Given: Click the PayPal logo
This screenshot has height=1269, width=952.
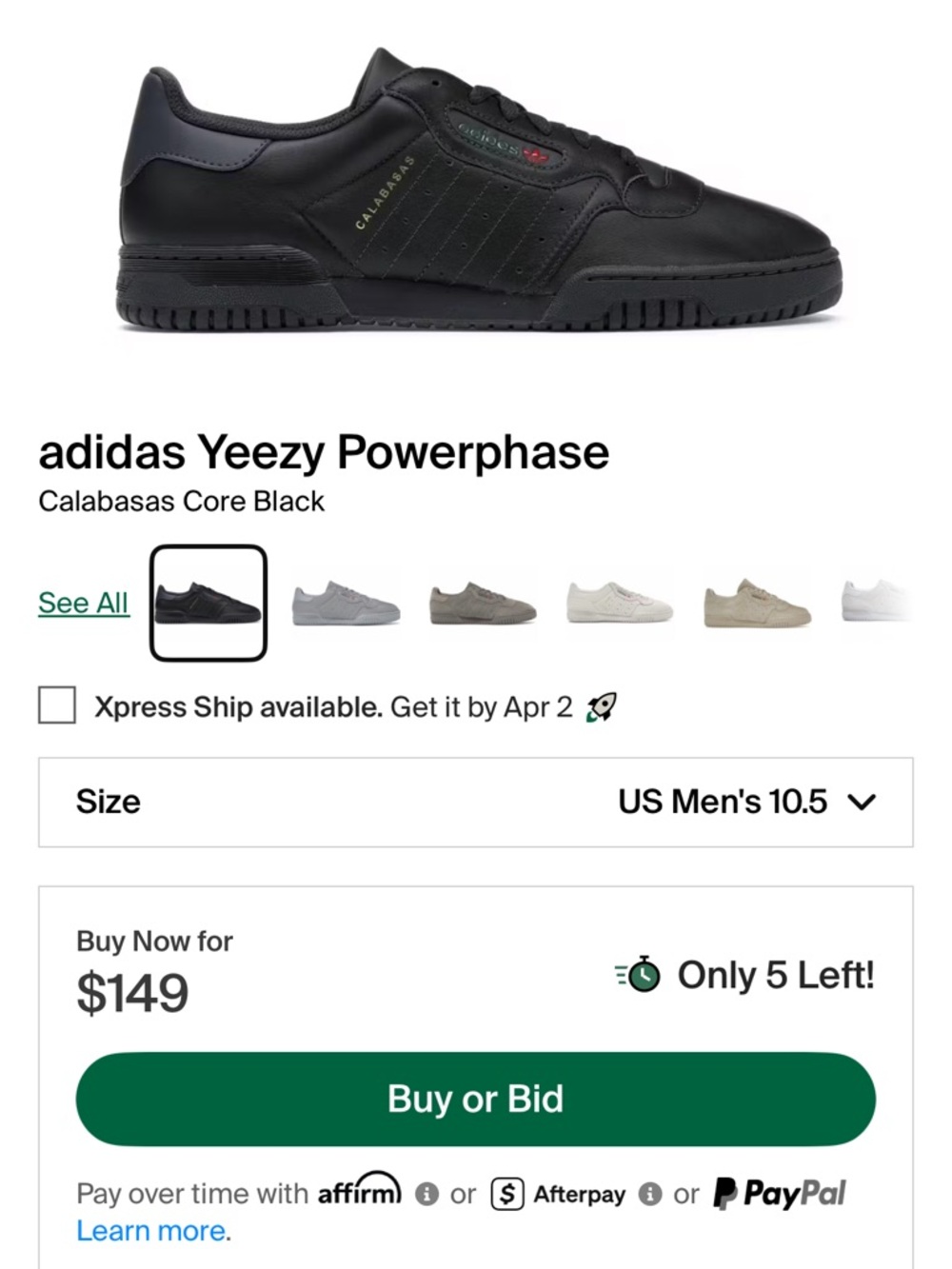Looking at the screenshot, I should [x=779, y=1194].
